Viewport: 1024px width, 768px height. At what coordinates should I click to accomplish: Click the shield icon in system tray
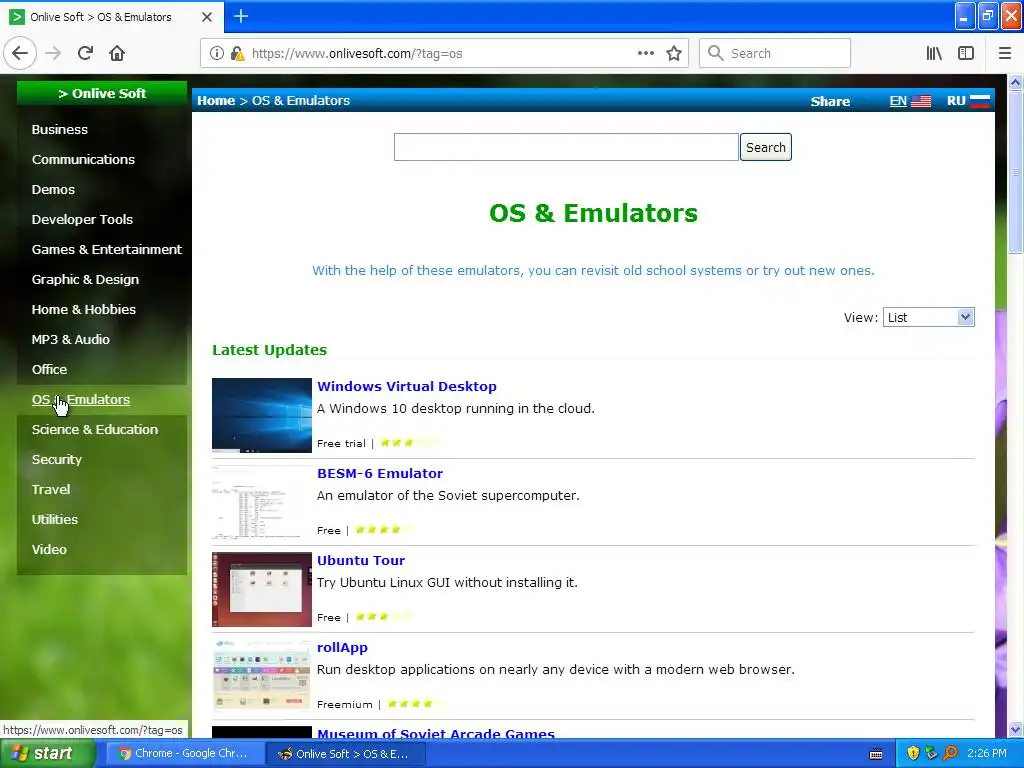tap(913, 753)
